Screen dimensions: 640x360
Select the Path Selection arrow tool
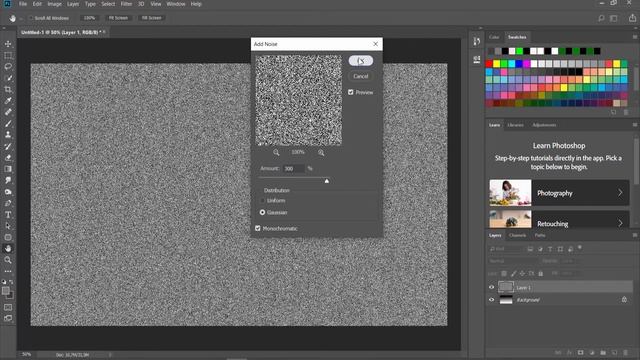click(8, 226)
